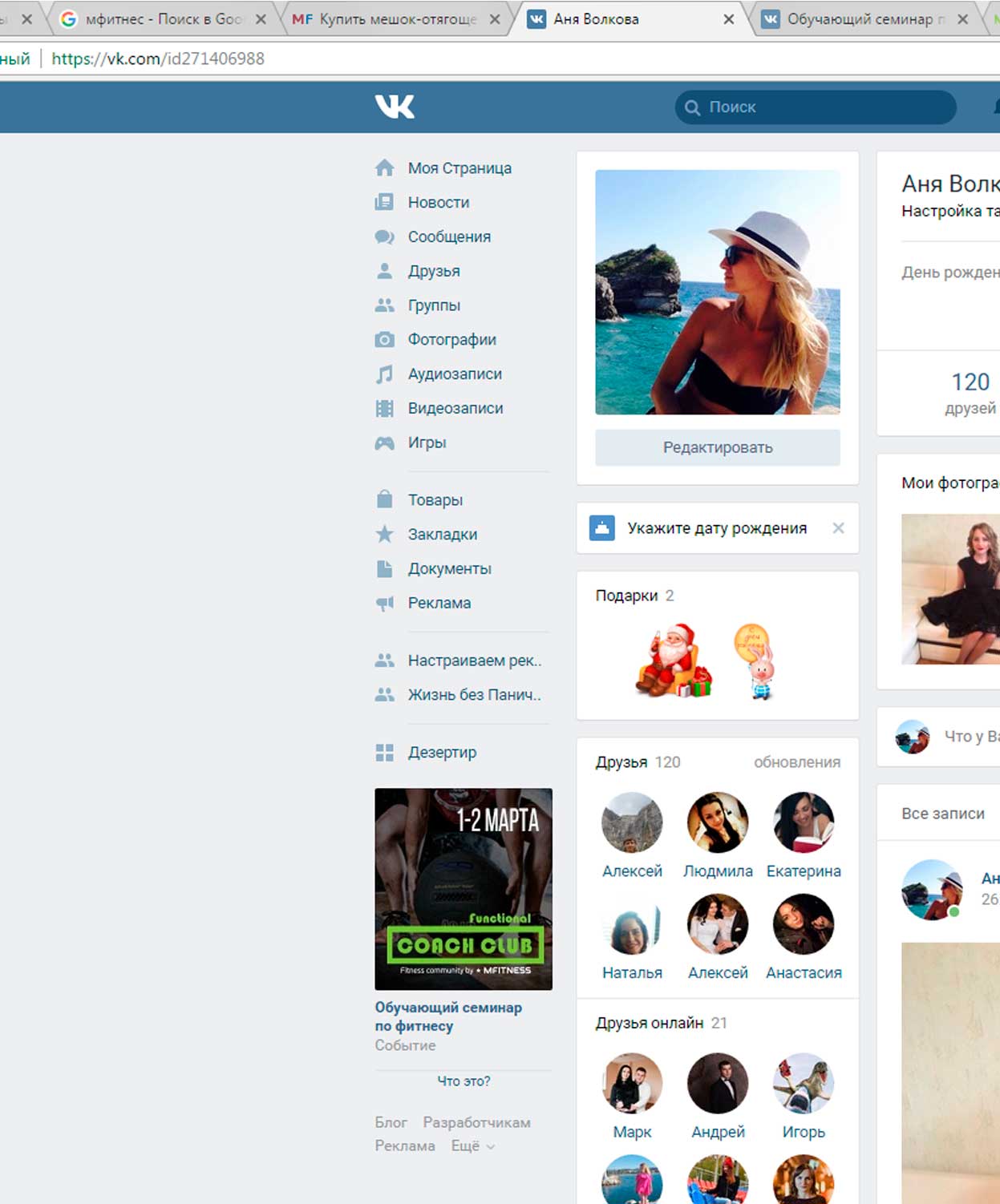Image resolution: width=1000 pixels, height=1204 pixels.
Task: Click the Новости newspaper icon
Action: pyautogui.click(x=385, y=202)
